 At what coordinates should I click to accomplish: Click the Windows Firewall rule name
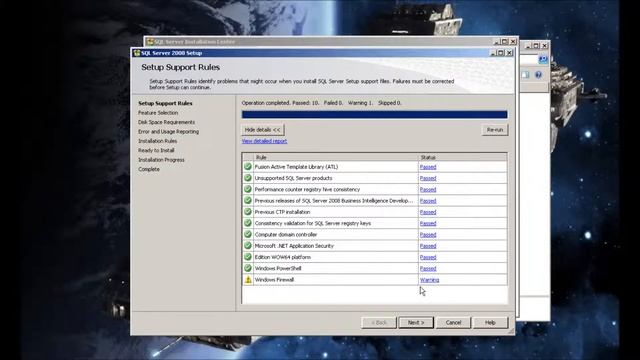274,280
